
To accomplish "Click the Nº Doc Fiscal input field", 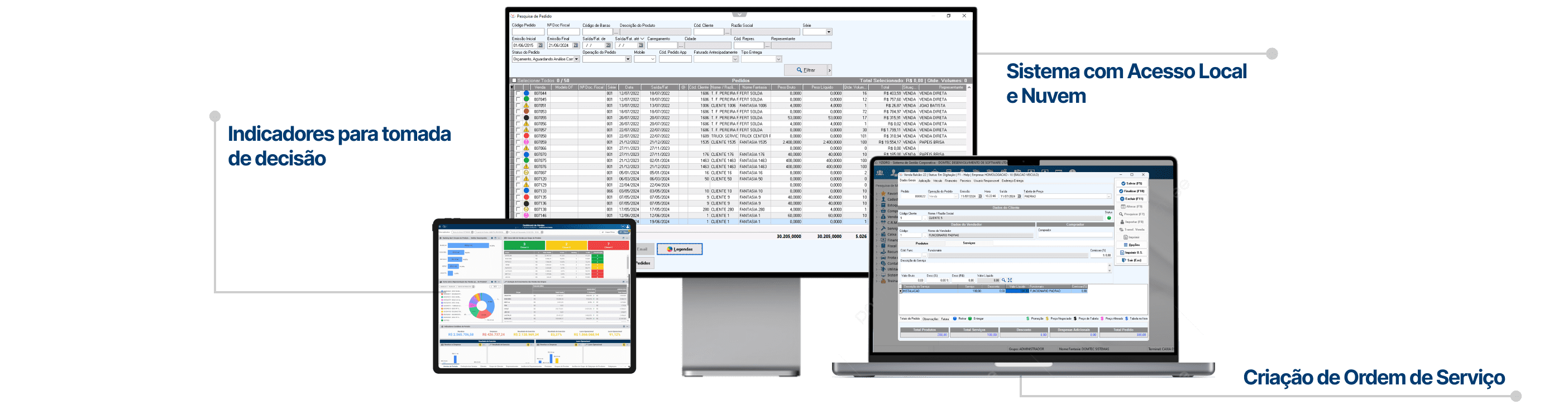I will coord(563,32).
